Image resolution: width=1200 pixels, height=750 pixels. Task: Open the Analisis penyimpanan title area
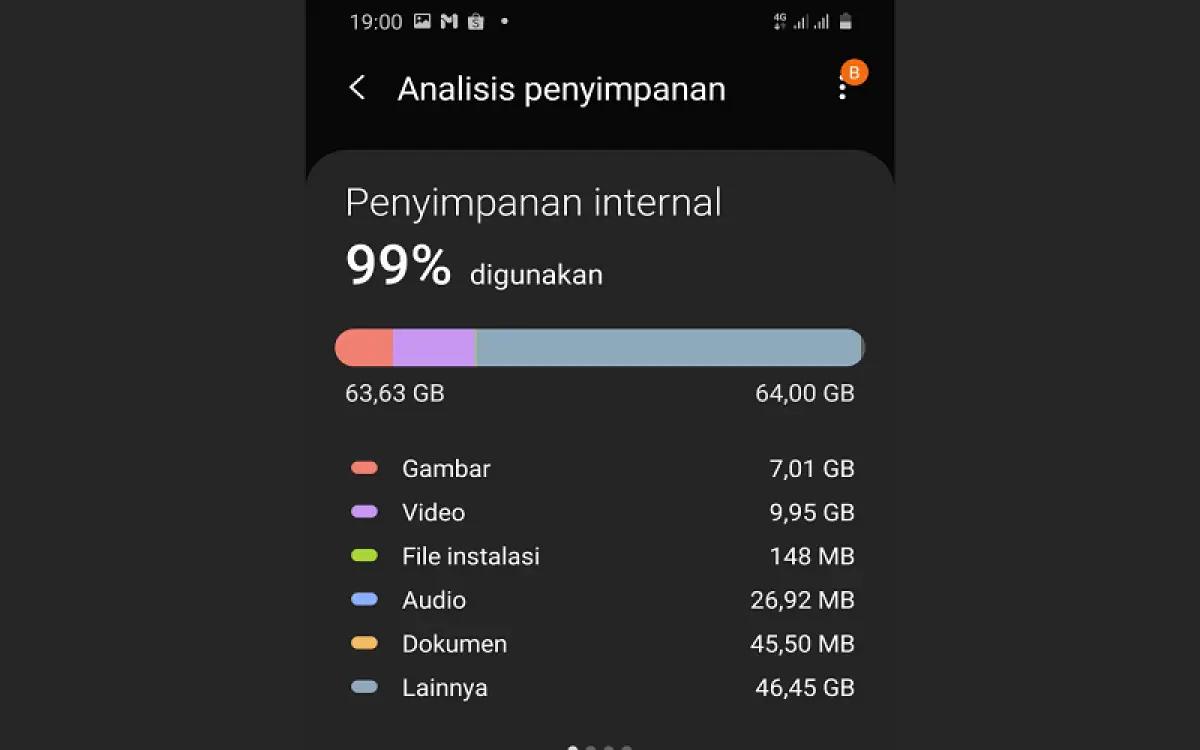[x=561, y=89]
